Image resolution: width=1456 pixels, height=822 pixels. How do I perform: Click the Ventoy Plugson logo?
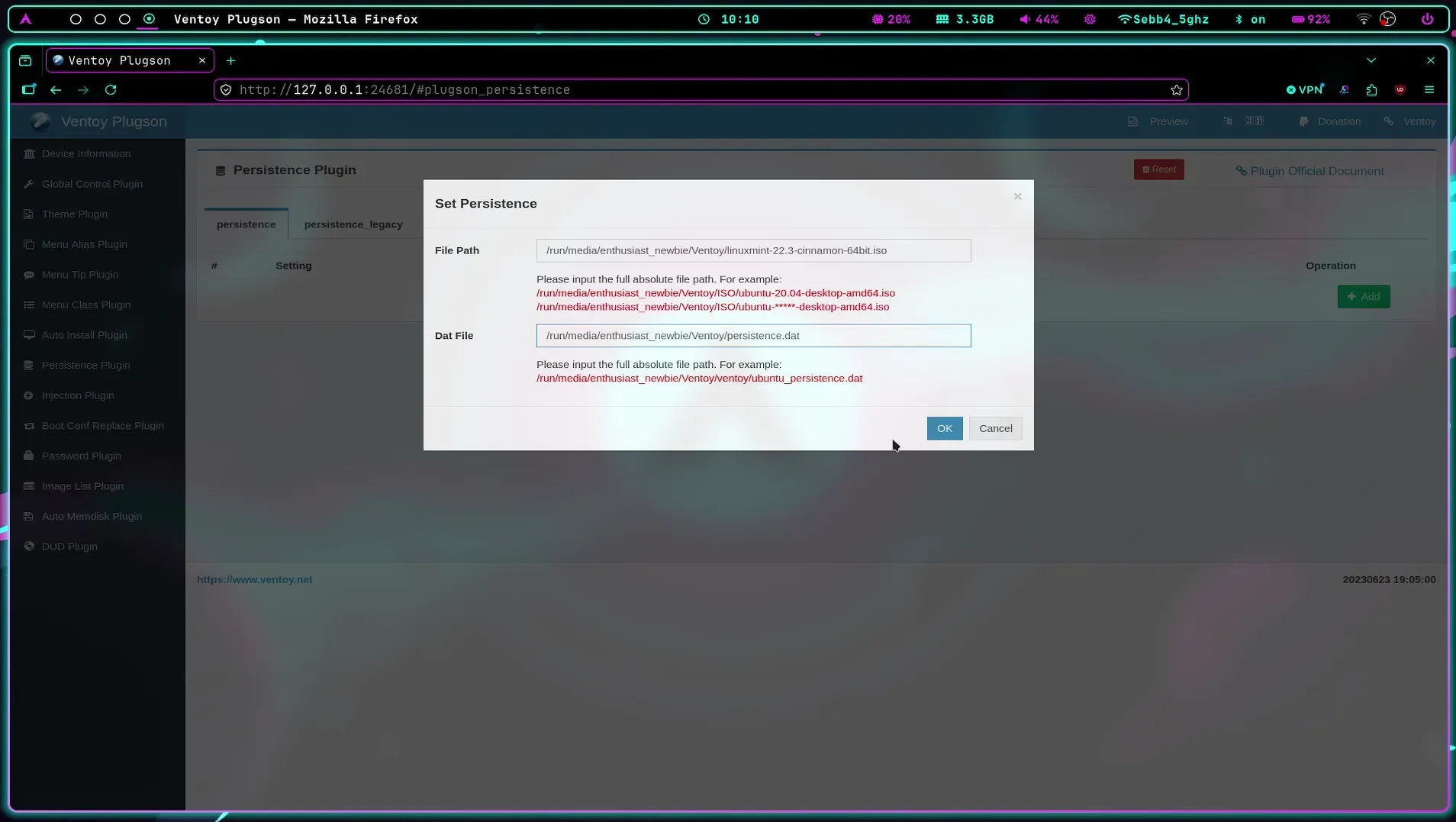coord(99,121)
